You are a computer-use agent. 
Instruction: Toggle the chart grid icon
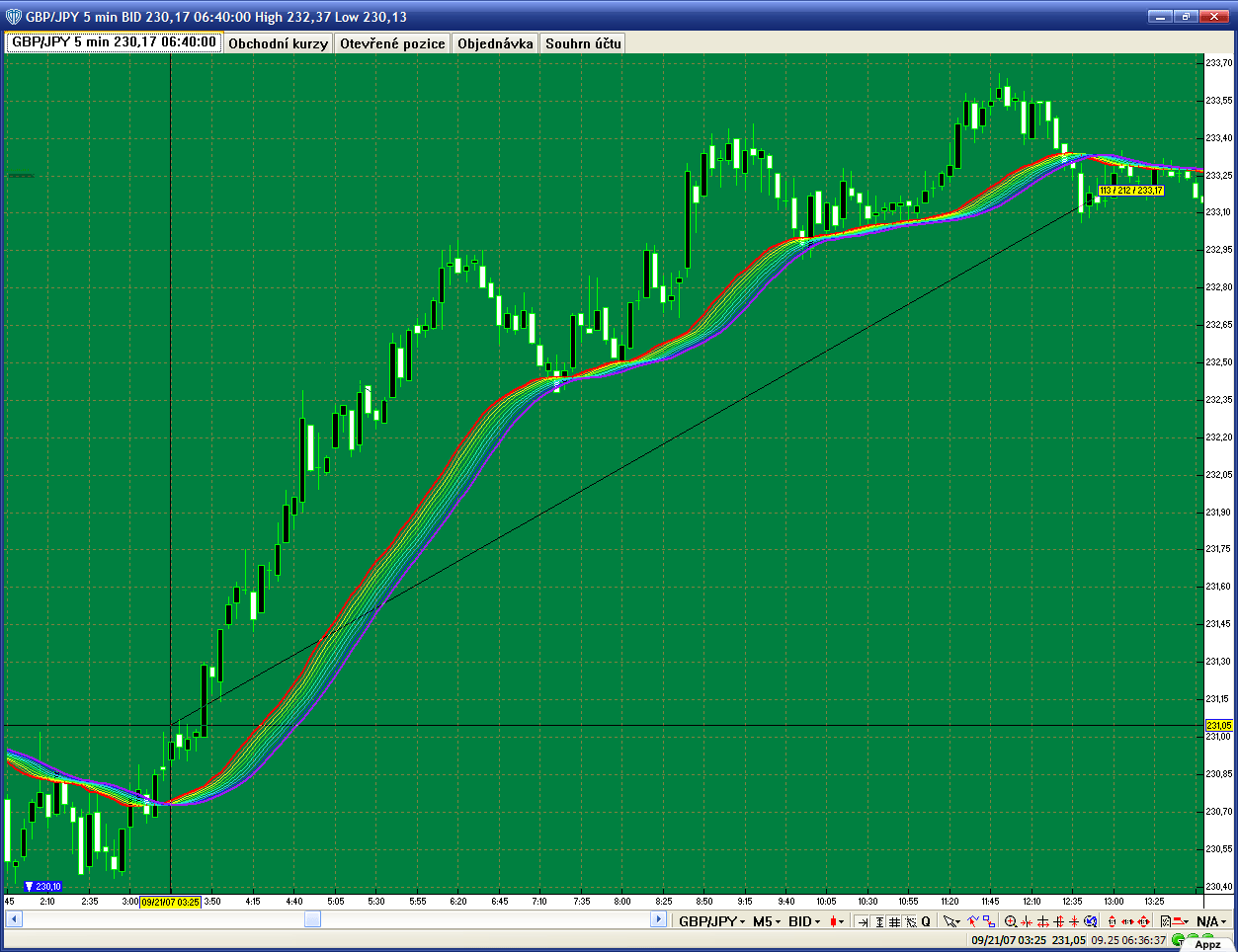[894, 921]
